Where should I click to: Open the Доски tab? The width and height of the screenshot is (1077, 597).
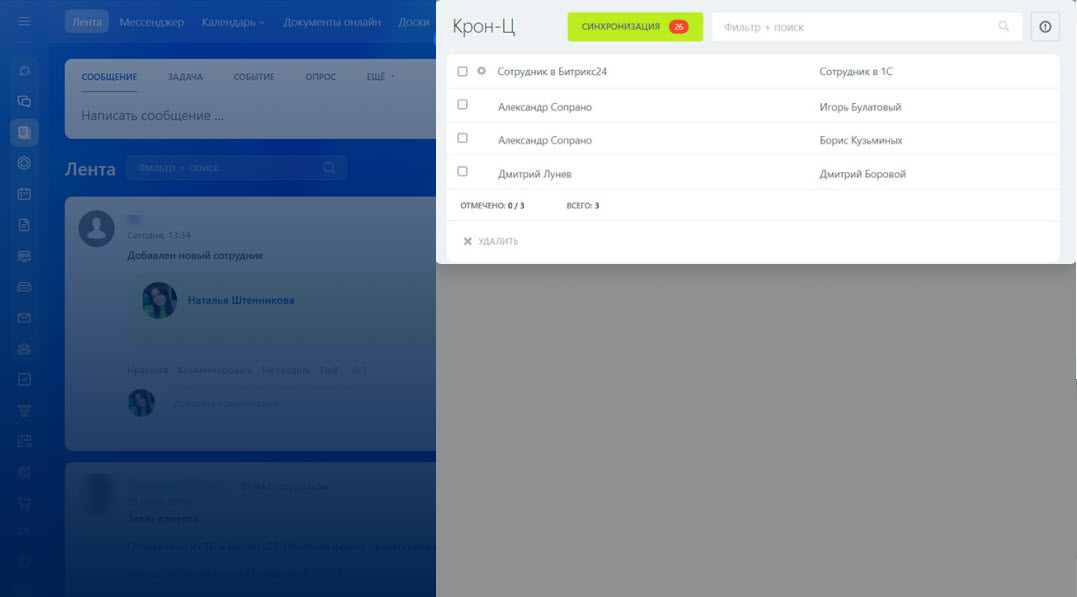coord(413,22)
